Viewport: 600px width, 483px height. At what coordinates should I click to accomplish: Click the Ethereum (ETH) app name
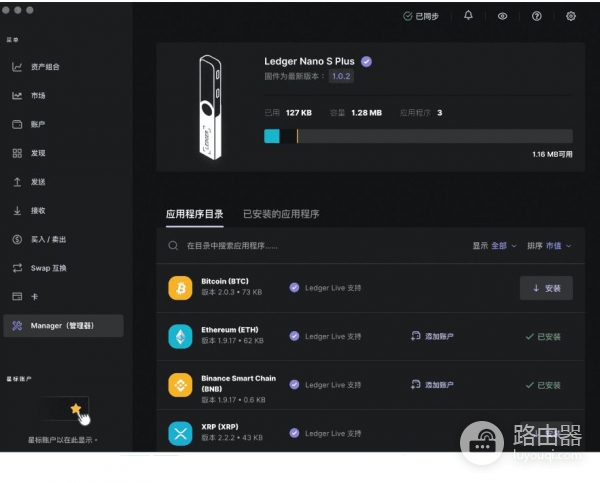230,330
